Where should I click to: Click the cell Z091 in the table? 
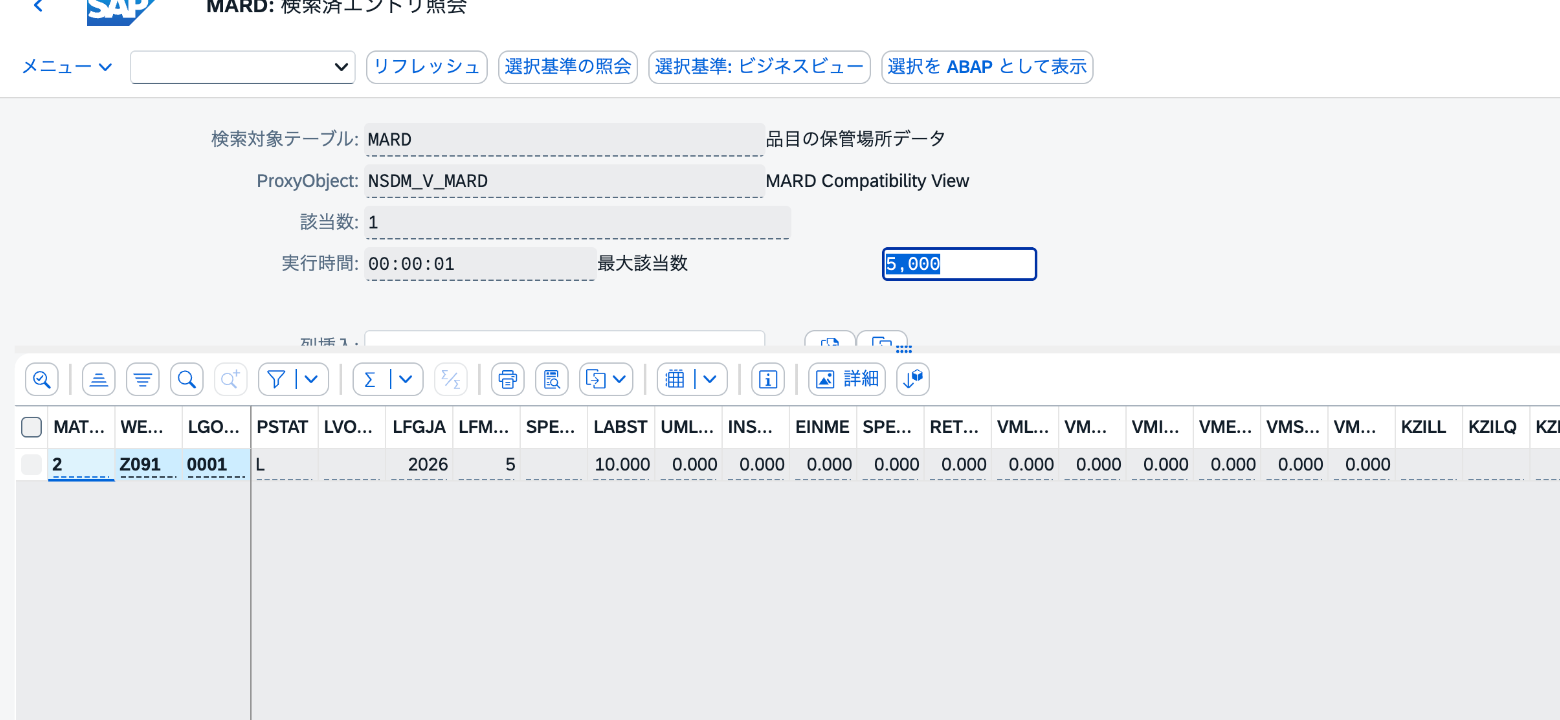click(x=148, y=464)
